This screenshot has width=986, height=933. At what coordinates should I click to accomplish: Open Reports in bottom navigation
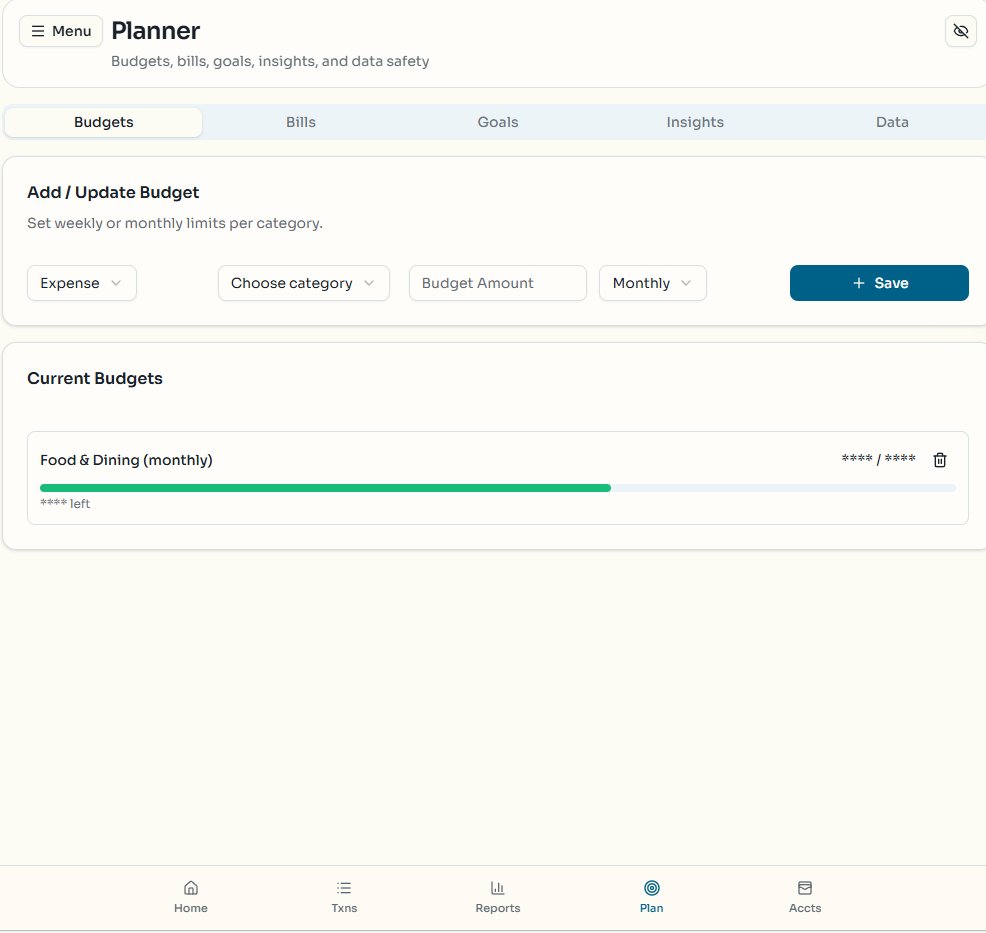pos(497,897)
